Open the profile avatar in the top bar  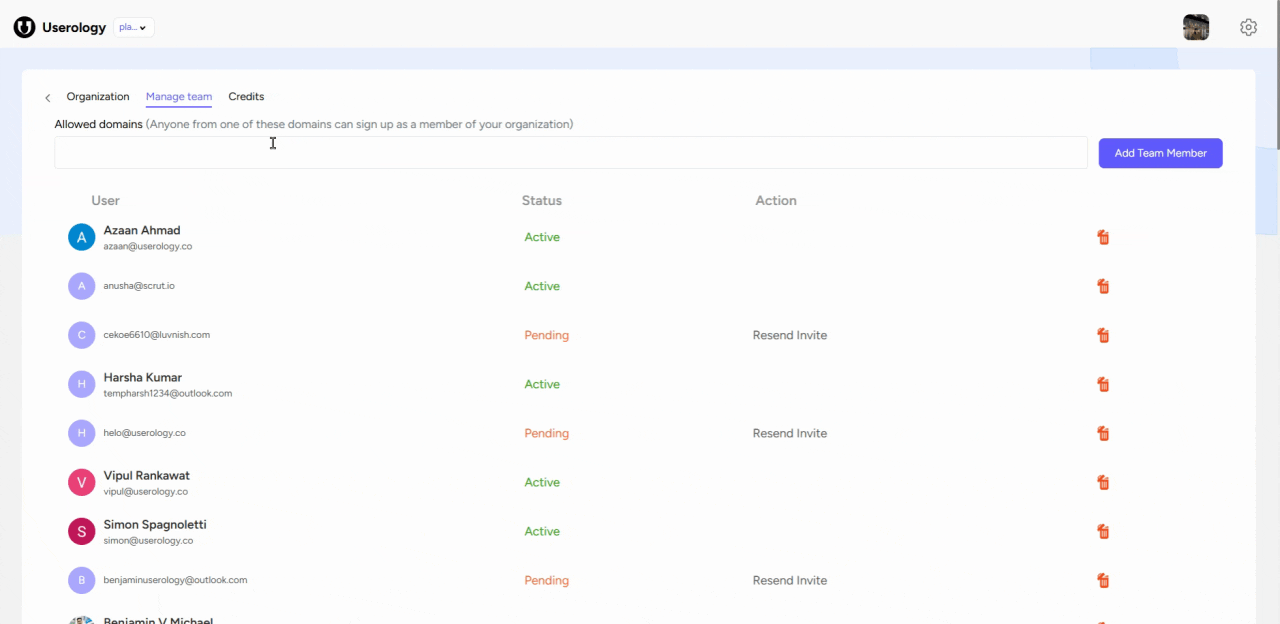pyautogui.click(x=1196, y=27)
